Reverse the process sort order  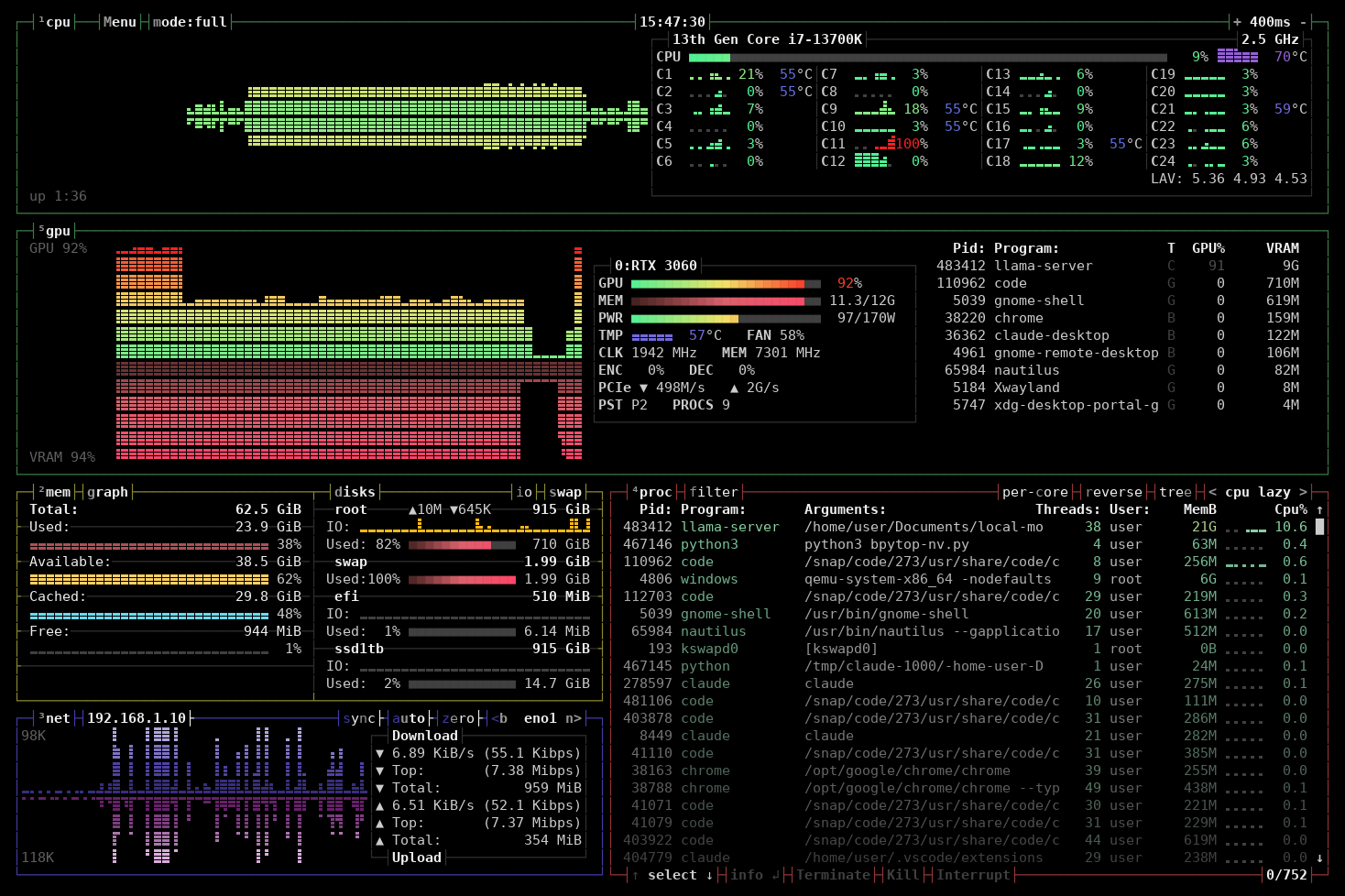point(1114,492)
